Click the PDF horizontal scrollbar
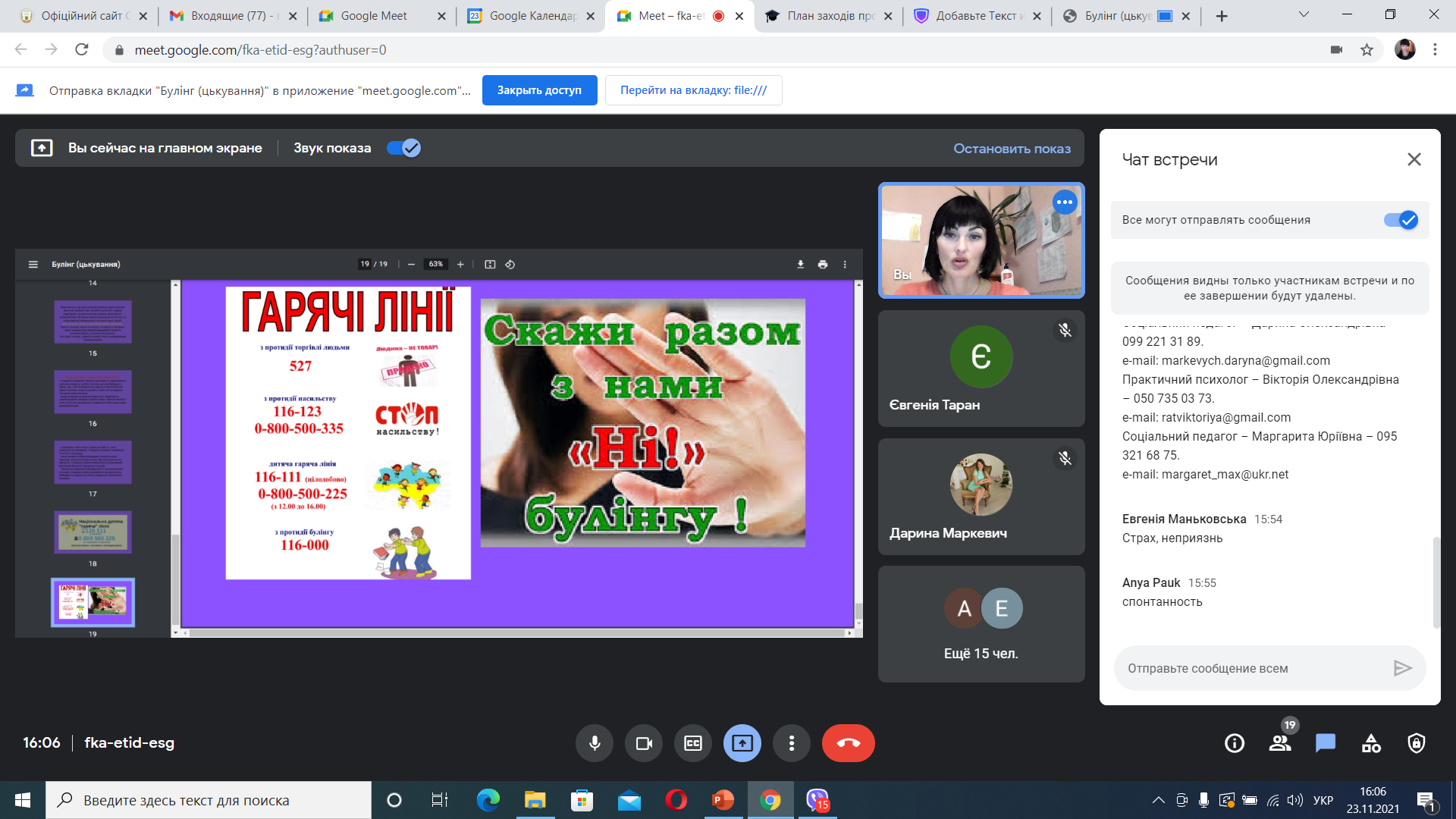 coord(517,632)
